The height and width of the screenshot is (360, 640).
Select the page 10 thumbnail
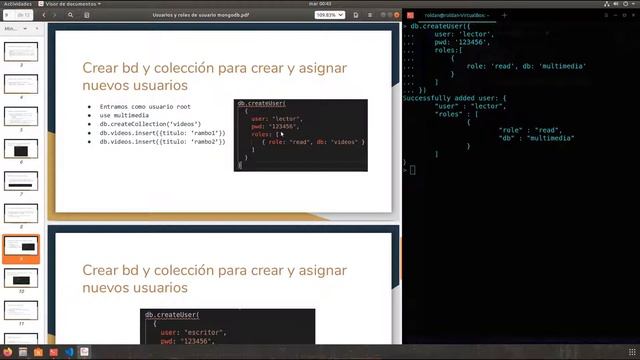pos(21,278)
